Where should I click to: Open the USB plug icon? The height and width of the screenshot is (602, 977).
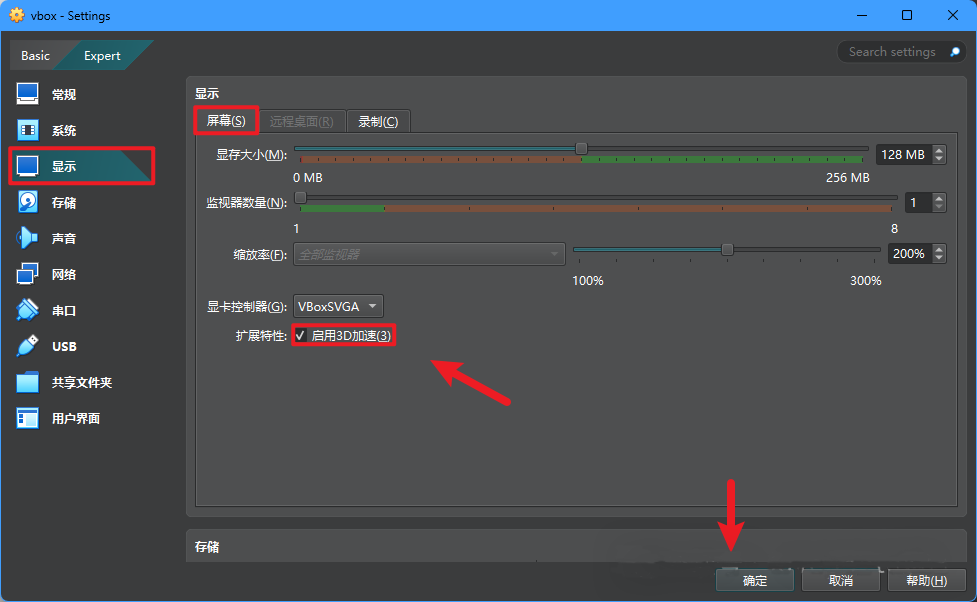tap(27, 346)
